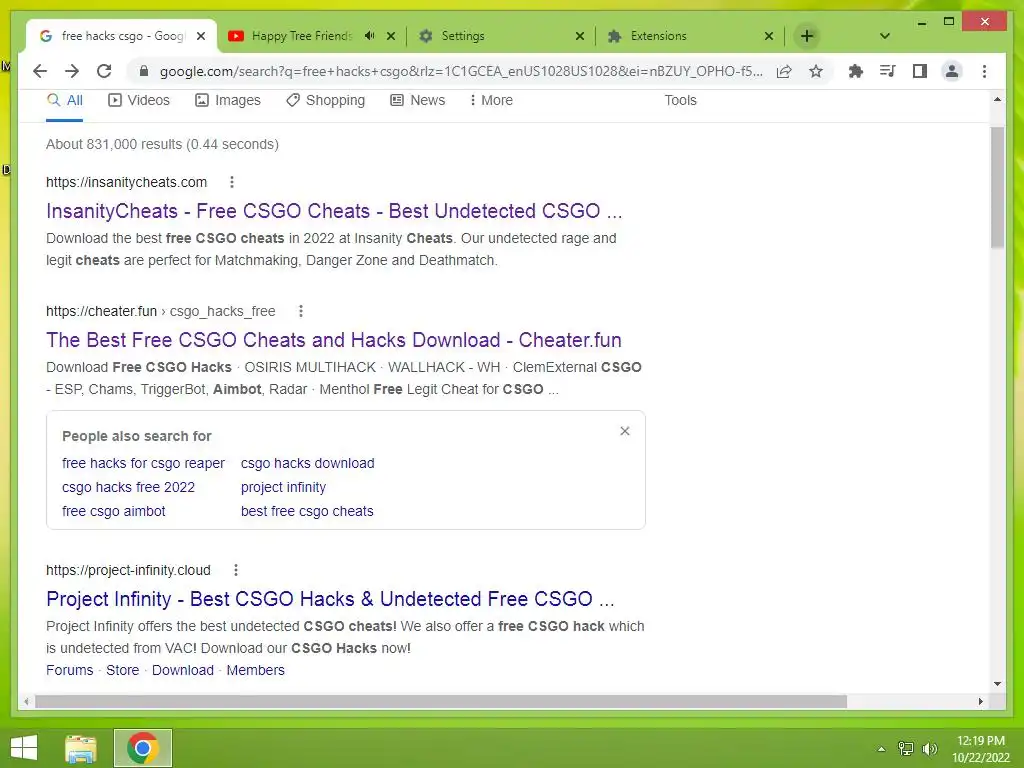Viewport: 1024px width, 768px height.
Task: Click the scroll down arrow
Action: click(997, 684)
